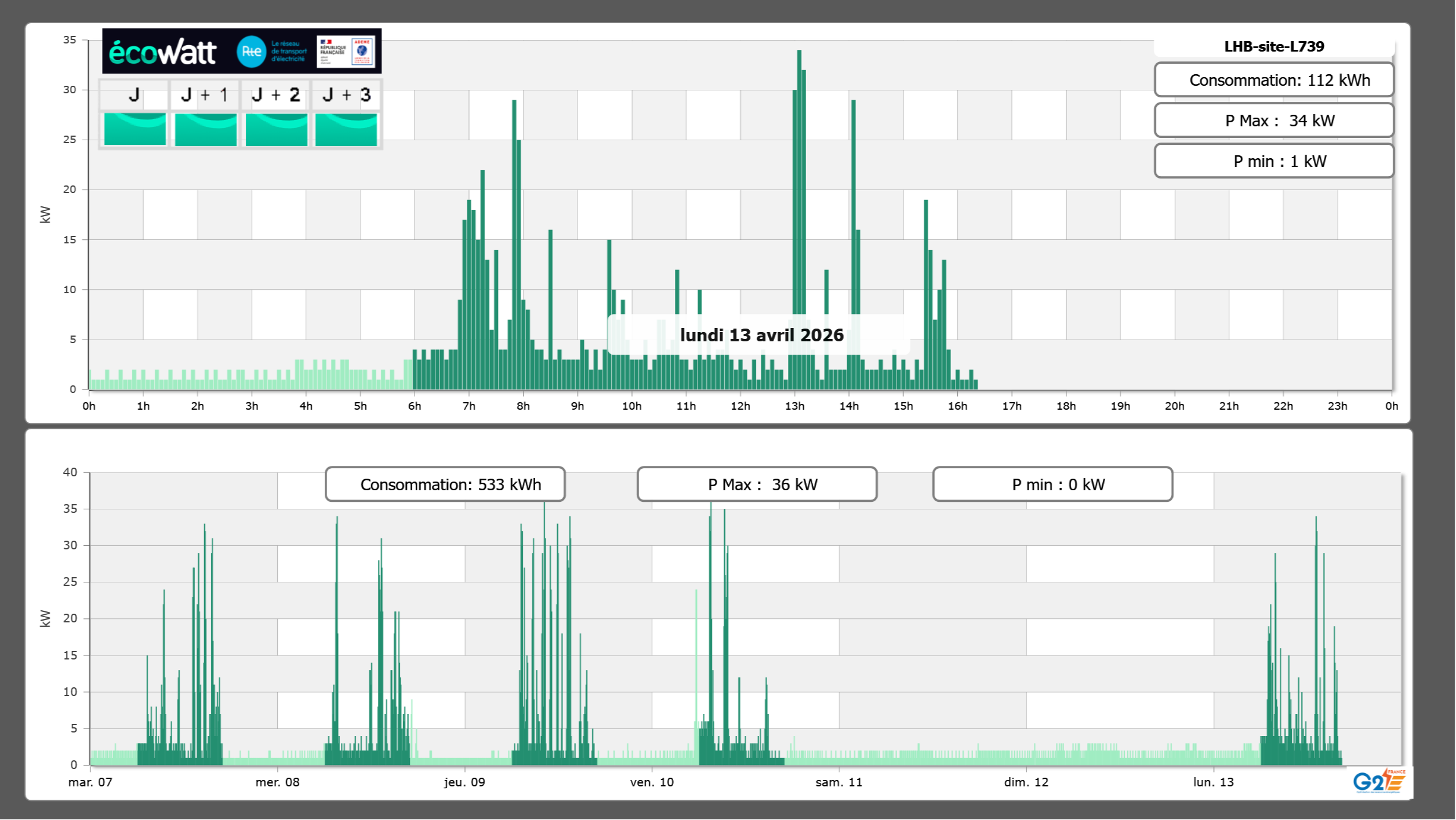Screen dimensions: 1456x820
Task: Select the J+3 header label
Action: pos(346,95)
